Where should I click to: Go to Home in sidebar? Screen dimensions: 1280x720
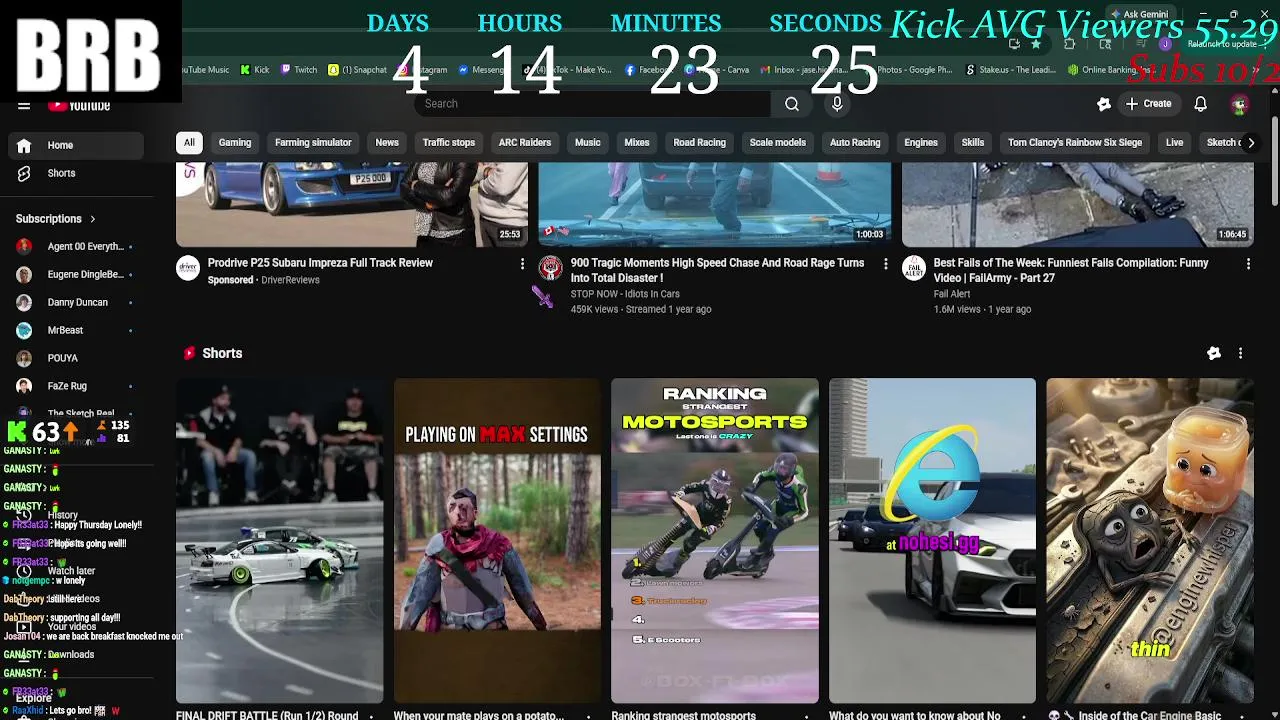(x=76, y=145)
